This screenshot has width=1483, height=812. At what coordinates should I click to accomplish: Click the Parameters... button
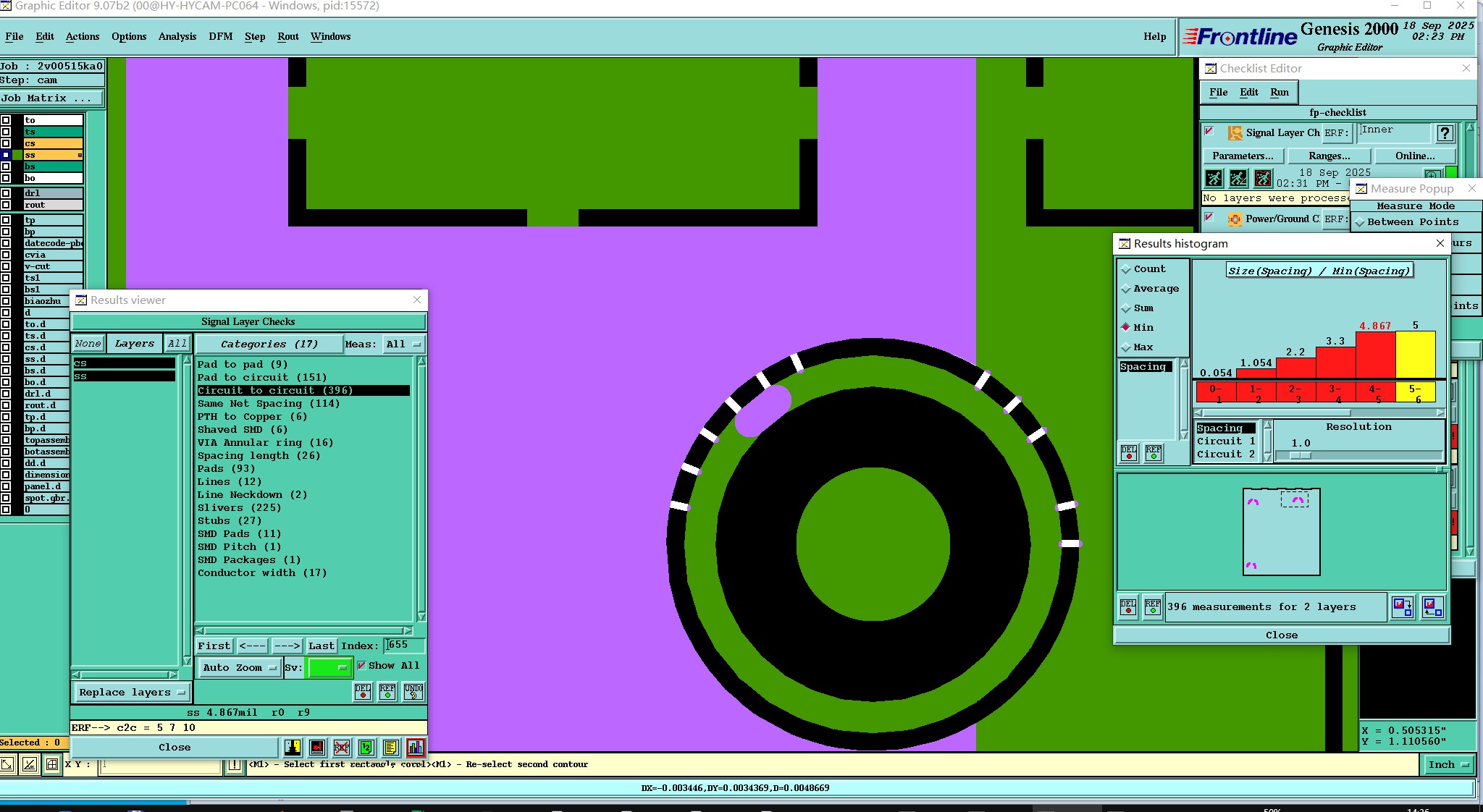tap(1243, 156)
